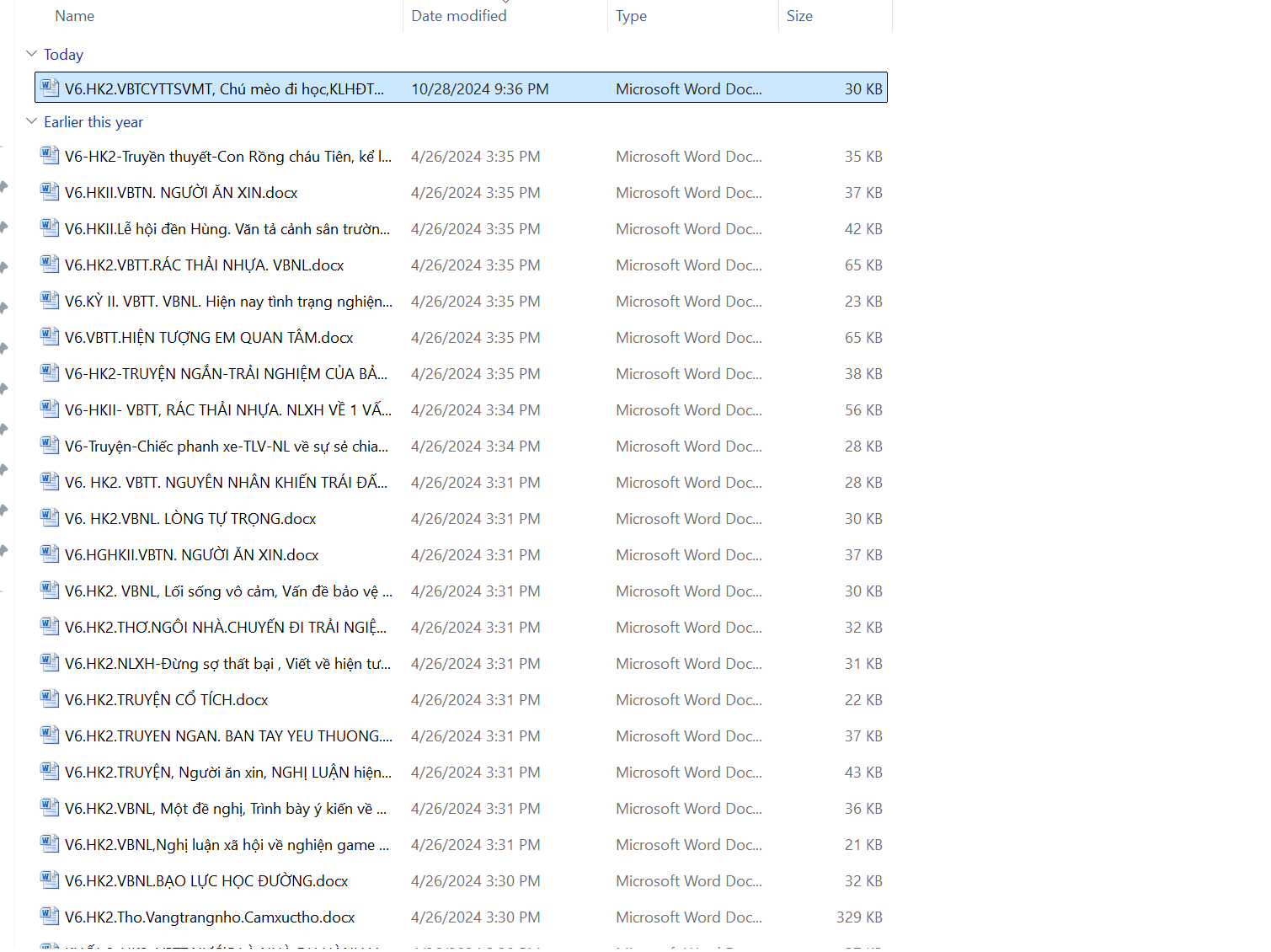Click Word icon of V6.HK2.VBNL.BẠO LỰC HỌC ĐƯỜNG.docx
Viewport: 1271px width, 952px height.
(x=50, y=880)
